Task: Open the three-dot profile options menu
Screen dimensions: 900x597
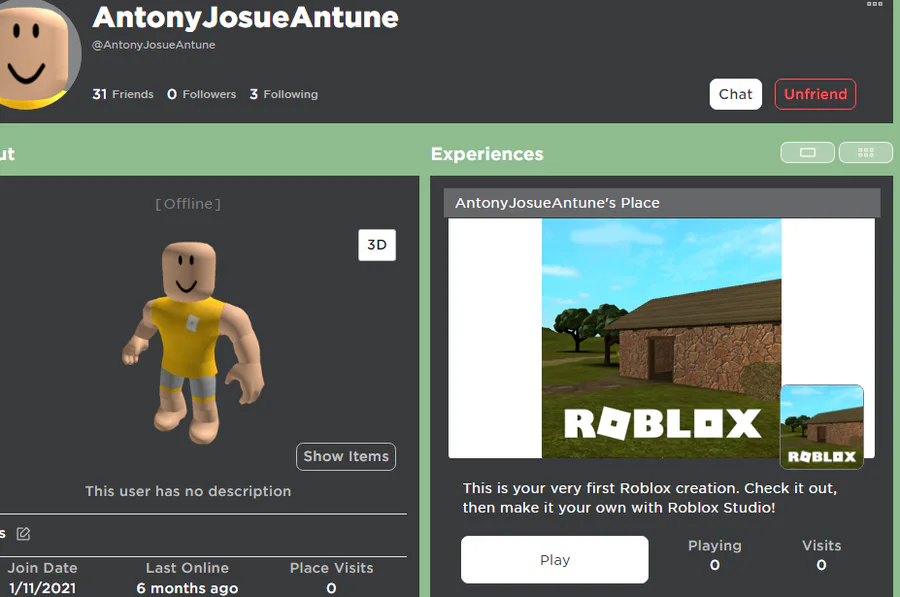Action: (874, 4)
